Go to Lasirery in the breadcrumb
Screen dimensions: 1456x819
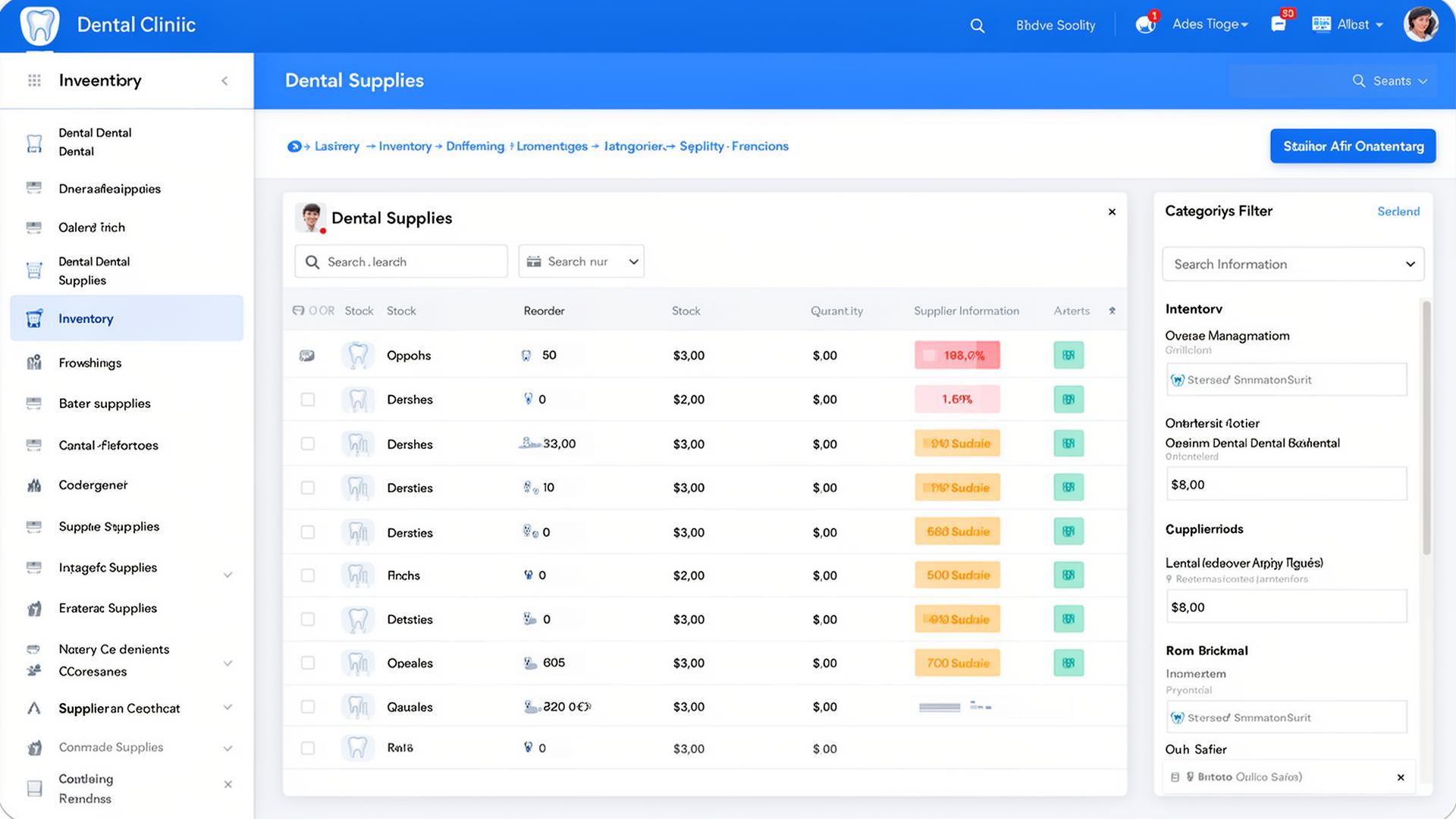[x=337, y=146]
